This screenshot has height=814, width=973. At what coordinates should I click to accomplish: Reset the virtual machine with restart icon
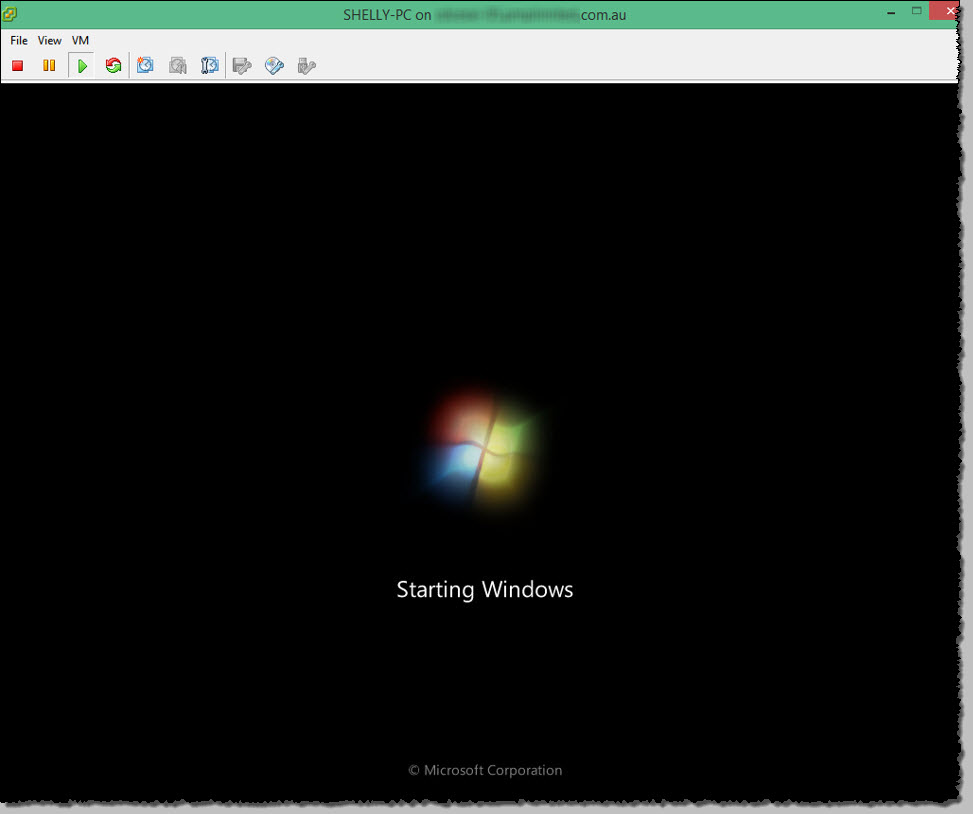point(114,65)
